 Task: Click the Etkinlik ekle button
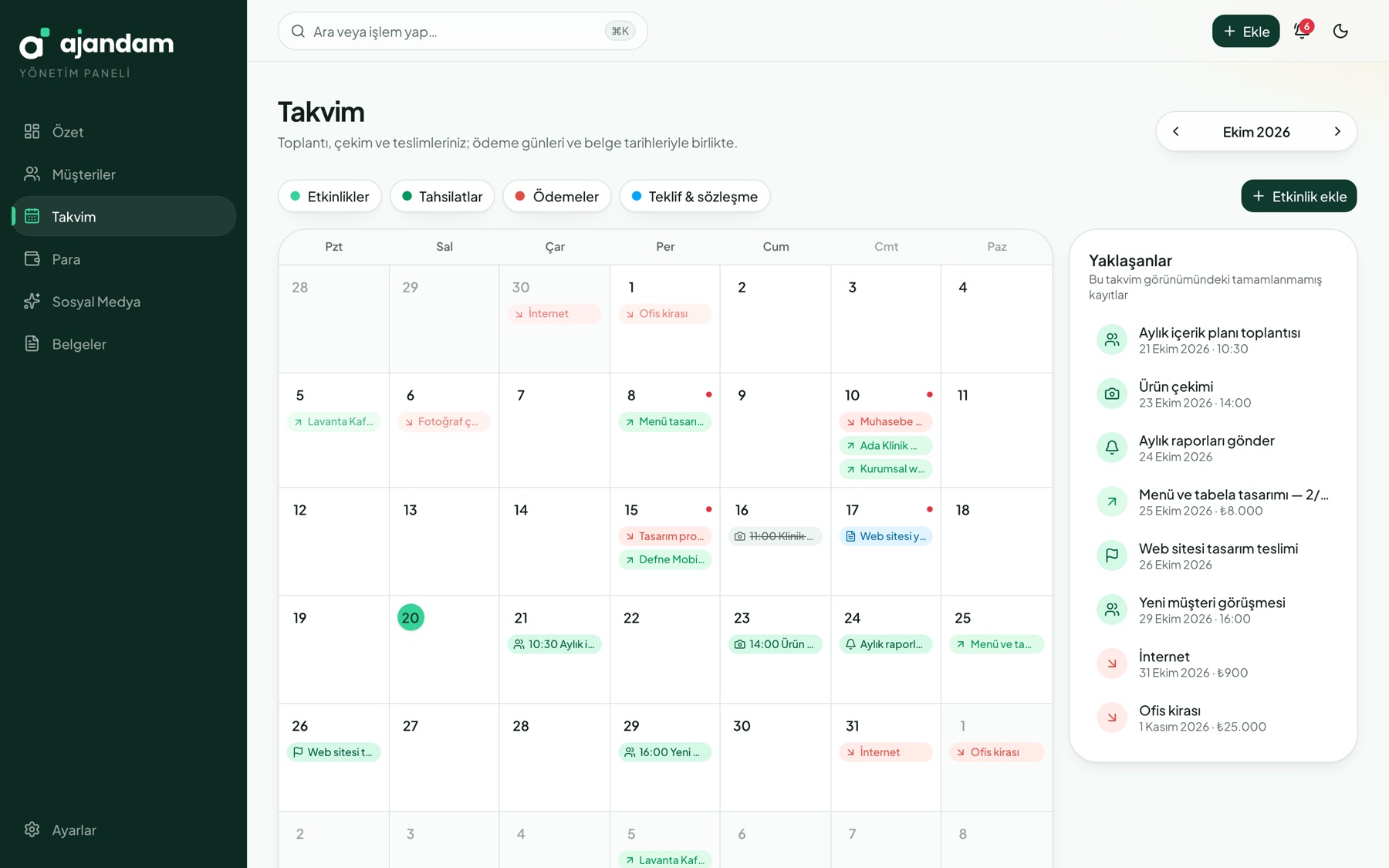point(1299,196)
